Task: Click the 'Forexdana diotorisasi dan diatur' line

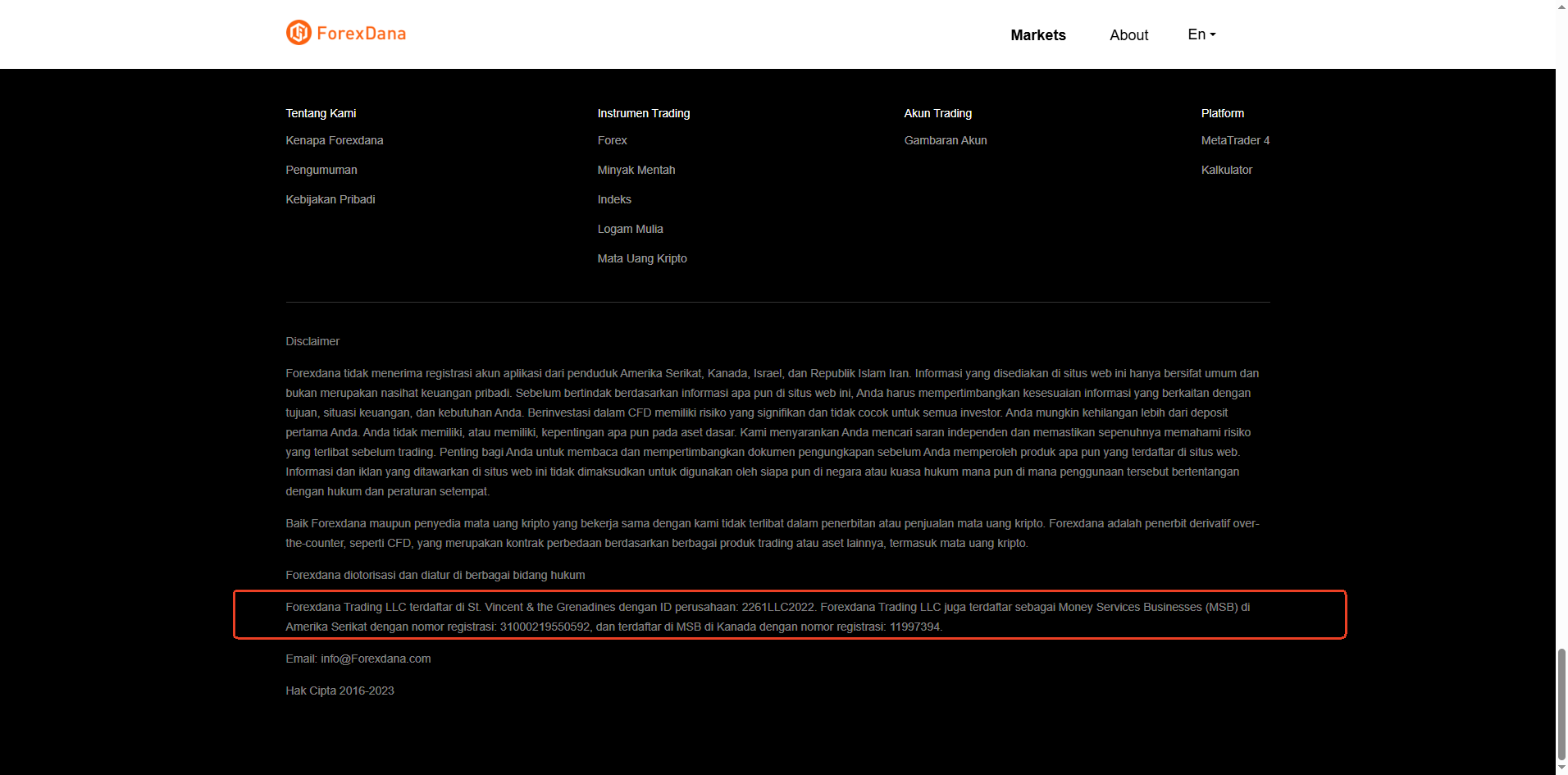Action: 435,575
